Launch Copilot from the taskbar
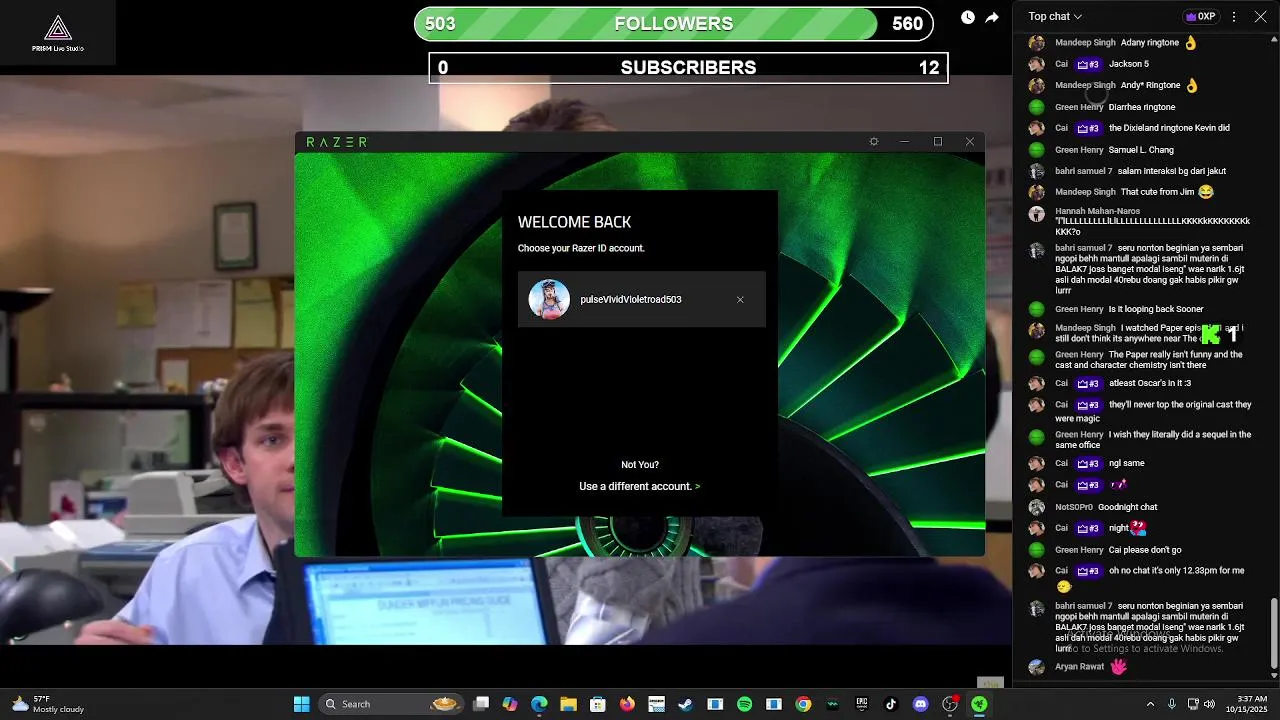 (x=510, y=704)
